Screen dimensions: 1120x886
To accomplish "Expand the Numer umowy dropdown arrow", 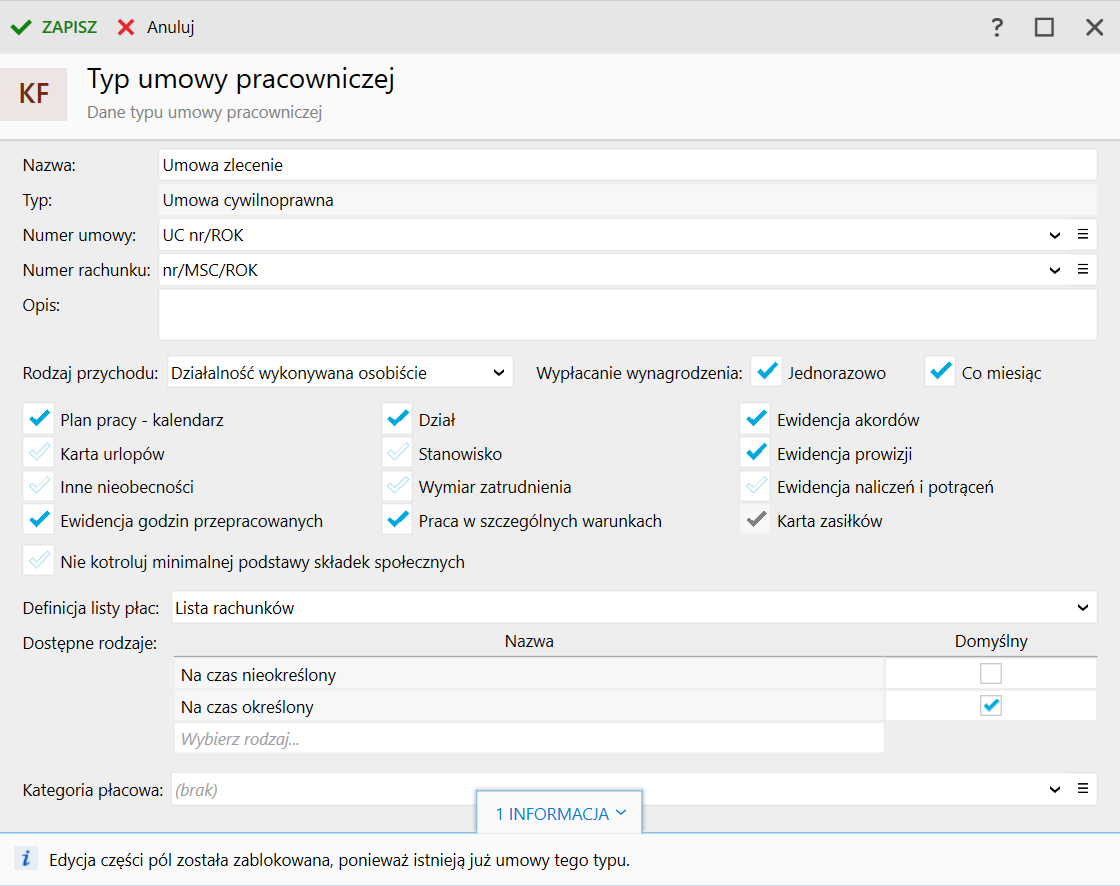I will 1055,236.
